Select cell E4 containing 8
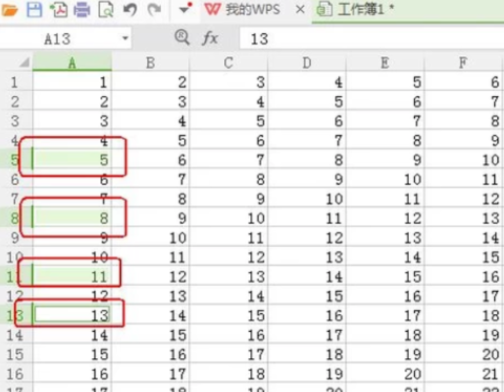 pyautogui.click(x=385, y=140)
